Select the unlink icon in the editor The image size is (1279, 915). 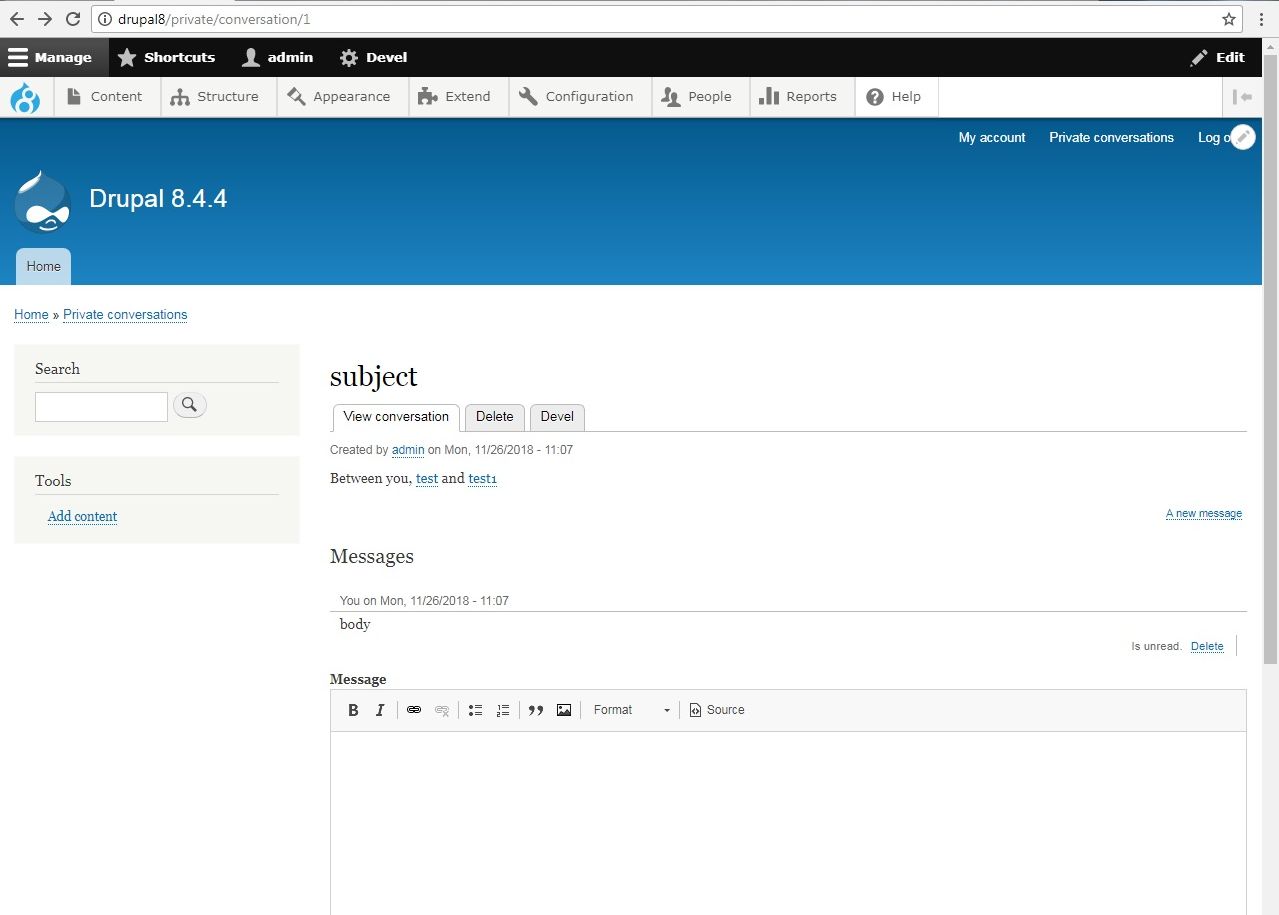(x=441, y=710)
